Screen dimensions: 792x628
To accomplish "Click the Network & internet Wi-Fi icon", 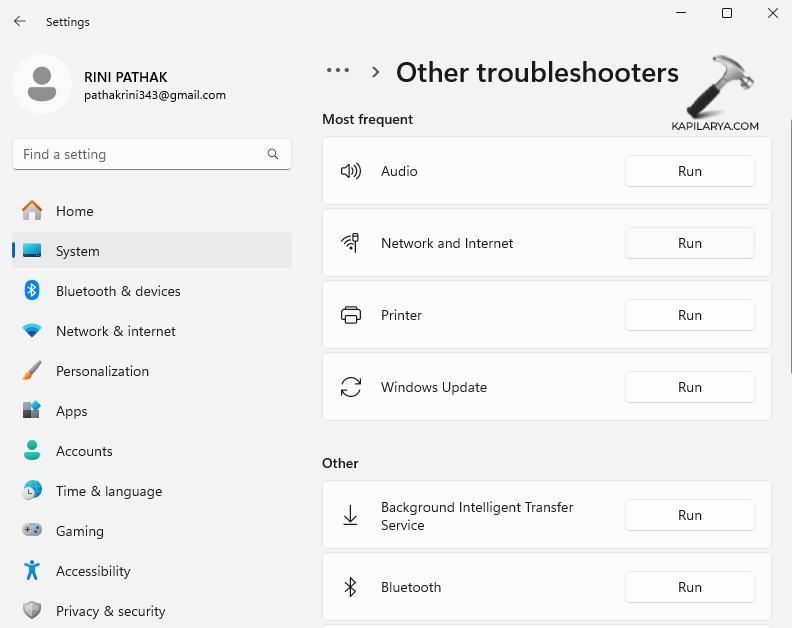I will (32, 331).
